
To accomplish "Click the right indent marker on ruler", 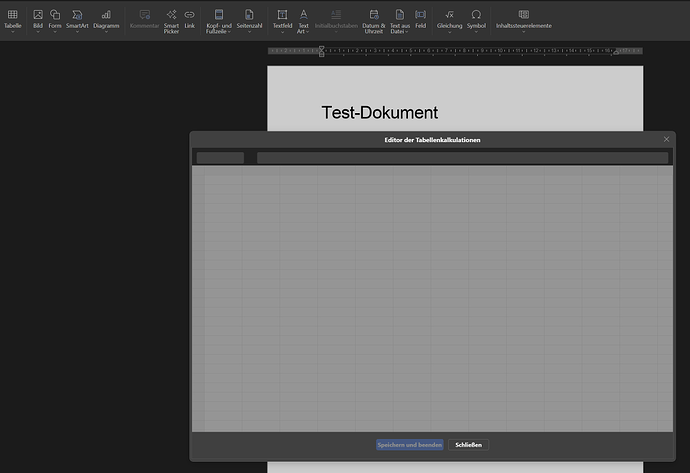I will point(616,52).
